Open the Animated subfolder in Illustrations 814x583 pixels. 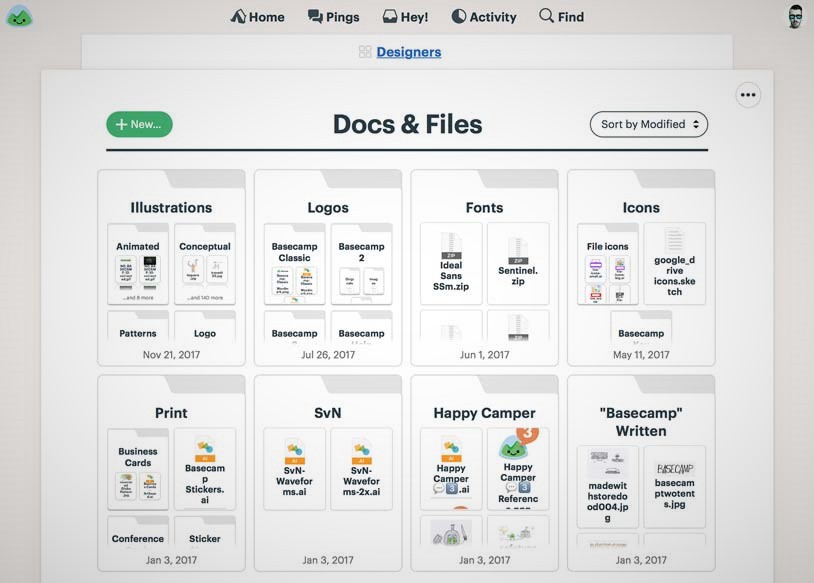(138, 264)
